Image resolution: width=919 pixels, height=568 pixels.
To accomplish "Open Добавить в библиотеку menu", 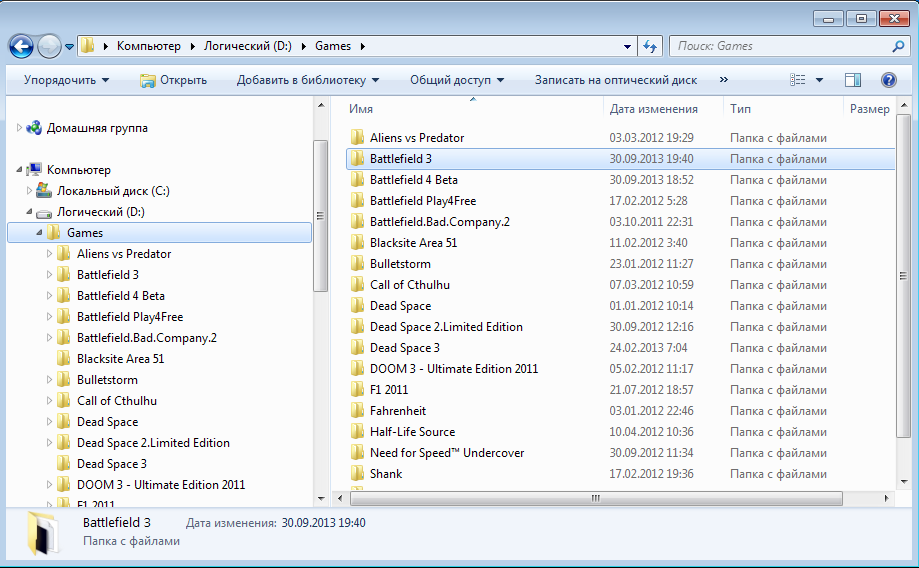I will coord(308,80).
